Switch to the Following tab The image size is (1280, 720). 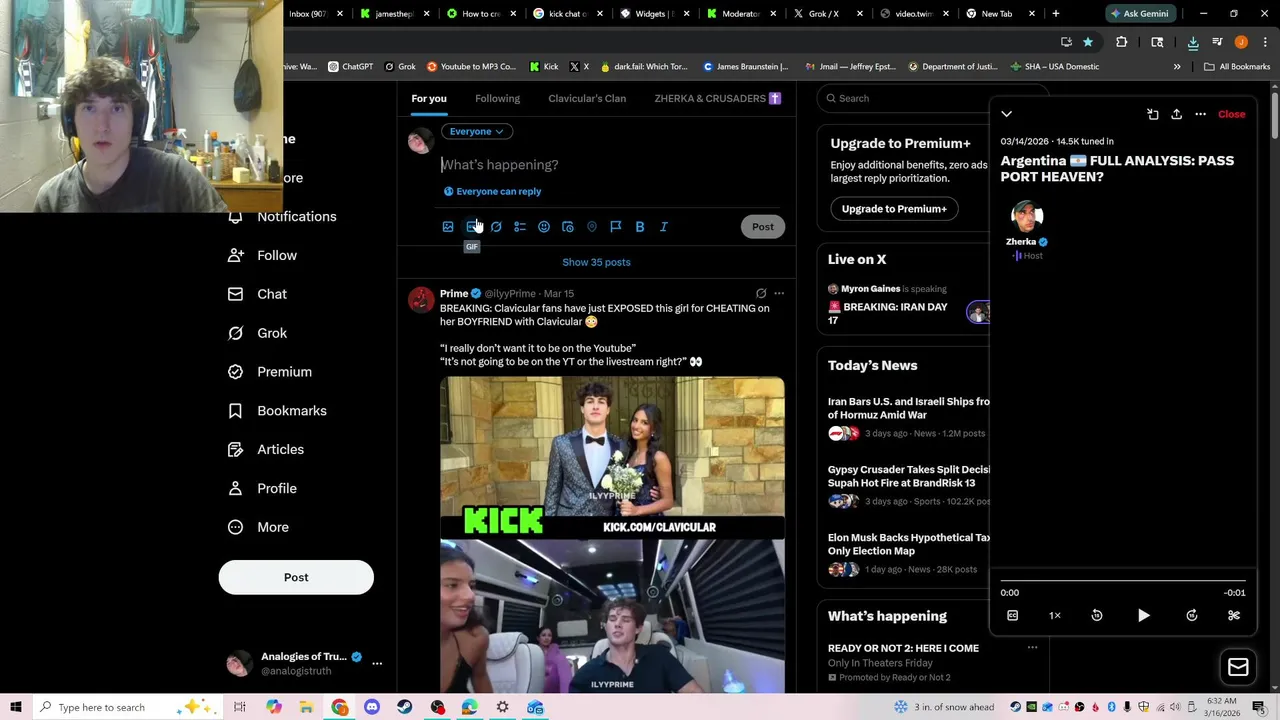pos(497,98)
